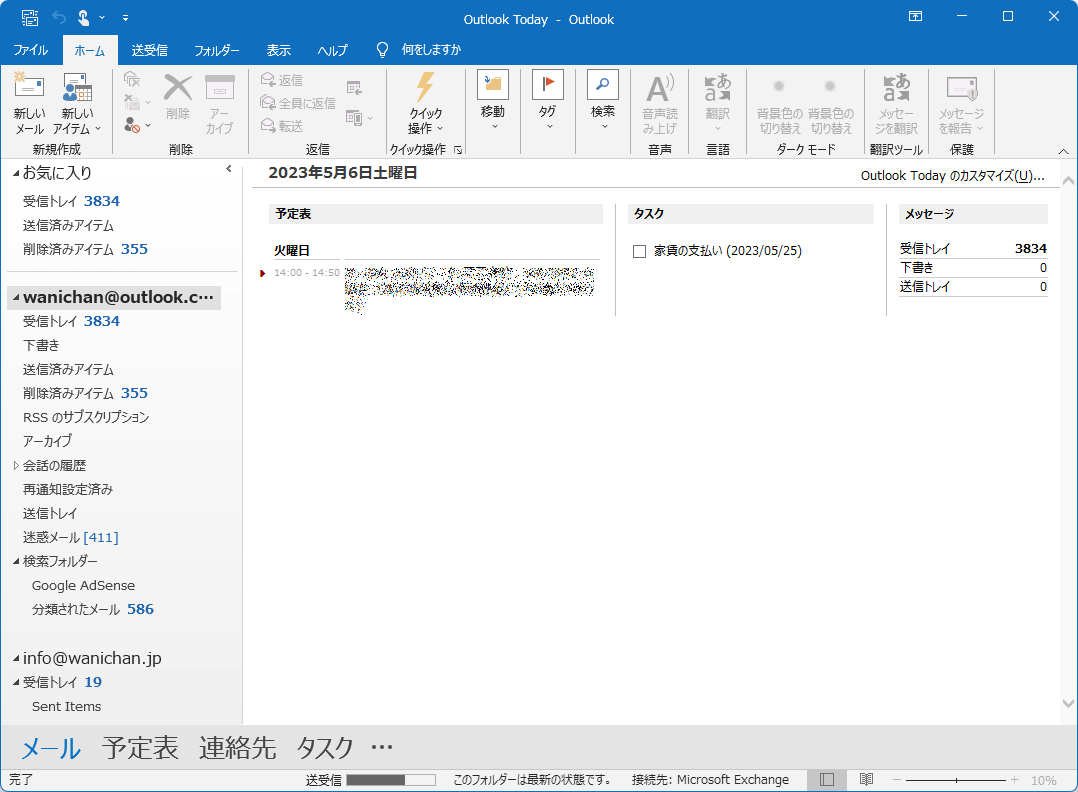Collapse the ribbon with the up chevron
The width and height of the screenshot is (1078, 792).
[x=1063, y=151]
